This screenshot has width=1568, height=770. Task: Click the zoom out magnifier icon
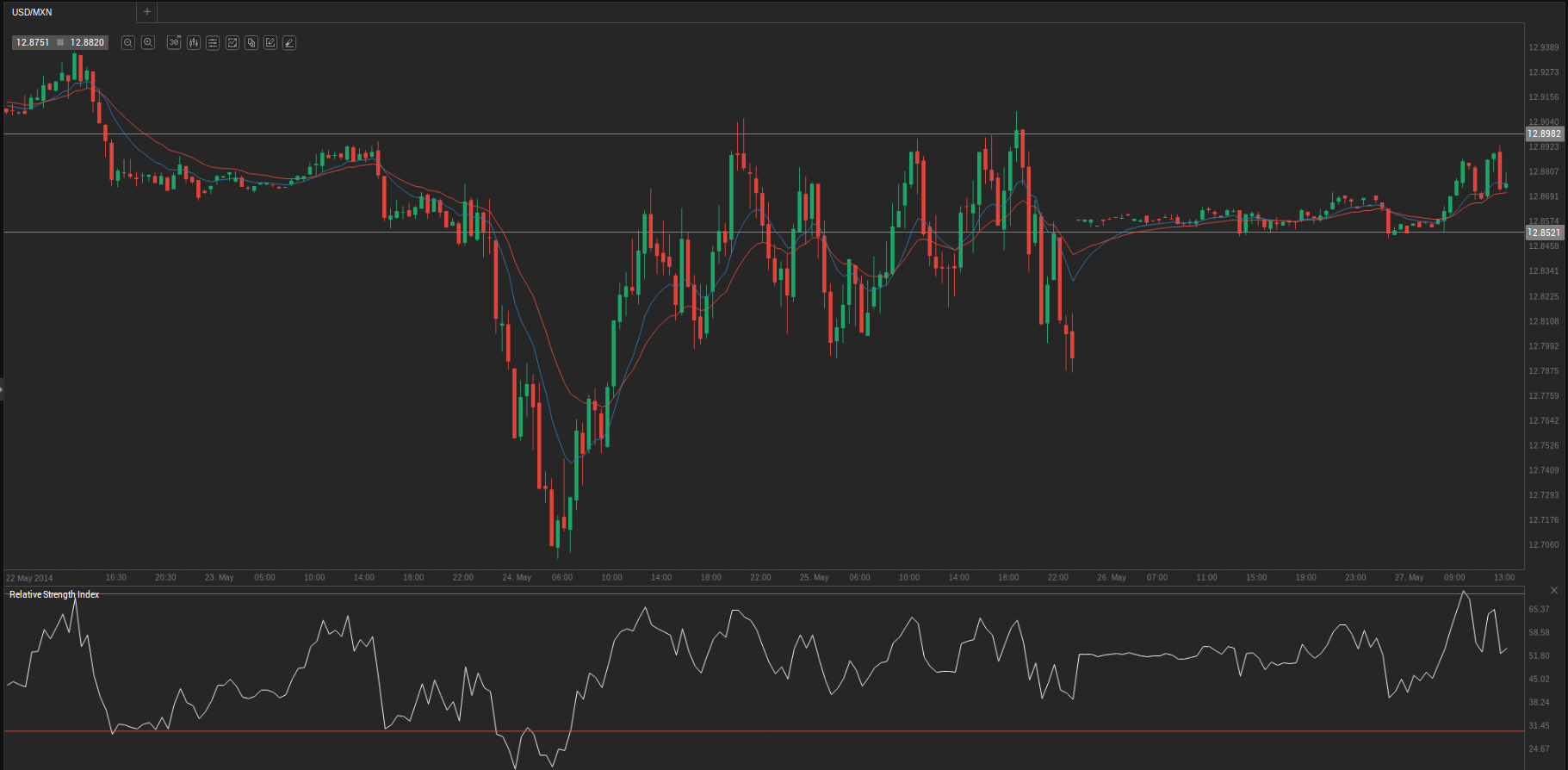[x=128, y=42]
